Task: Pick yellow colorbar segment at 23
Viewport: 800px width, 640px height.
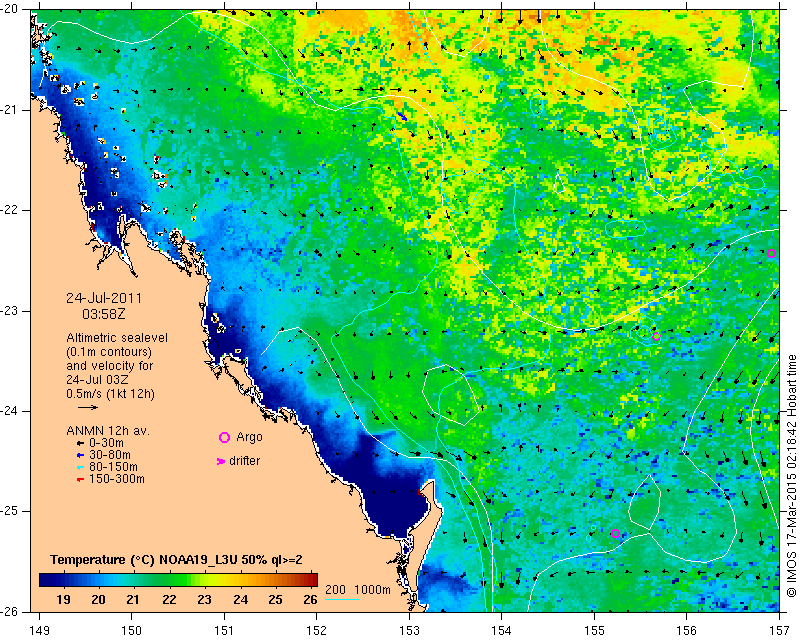Action: click(x=204, y=579)
